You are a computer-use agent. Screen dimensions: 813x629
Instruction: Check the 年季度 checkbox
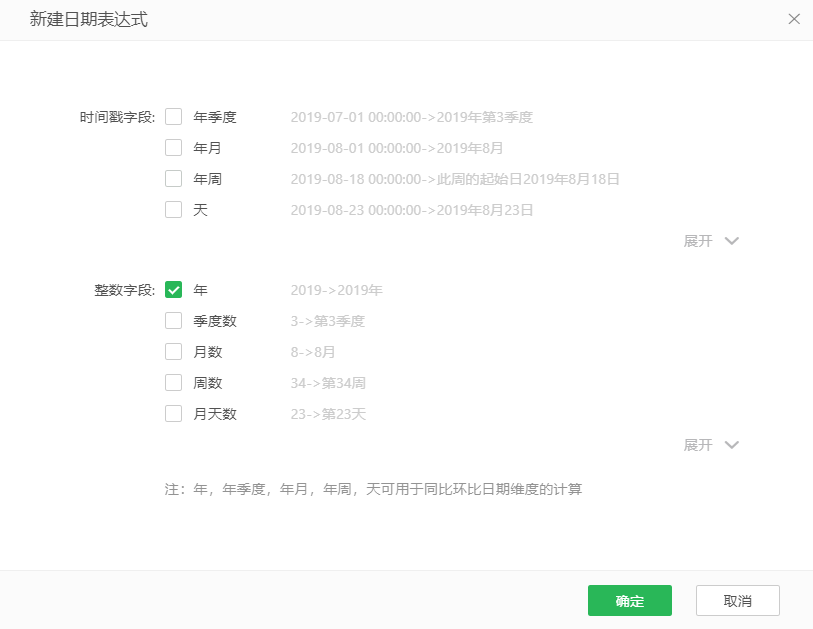[173, 117]
